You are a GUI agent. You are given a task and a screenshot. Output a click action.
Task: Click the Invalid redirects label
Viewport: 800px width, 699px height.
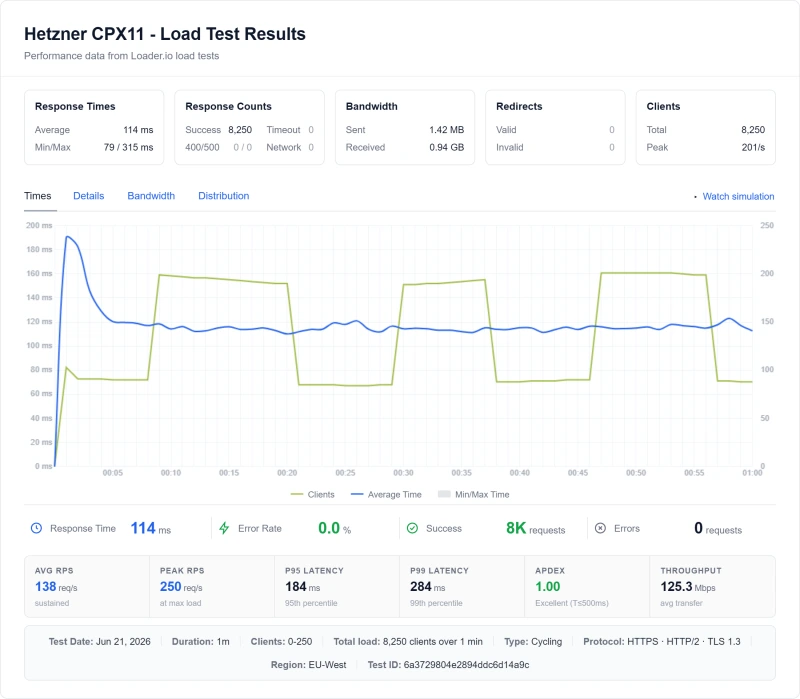[510, 147]
